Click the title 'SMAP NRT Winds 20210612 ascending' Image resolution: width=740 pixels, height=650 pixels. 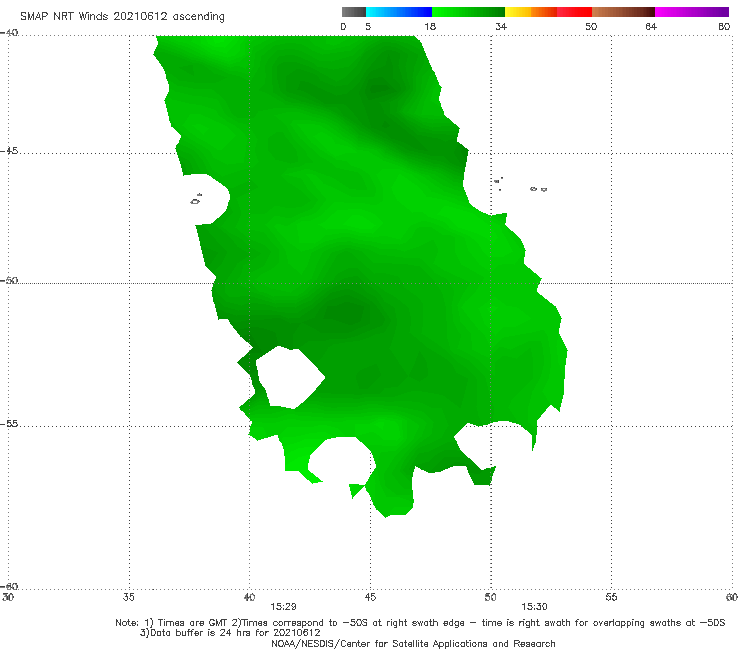[x=122, y=16]
